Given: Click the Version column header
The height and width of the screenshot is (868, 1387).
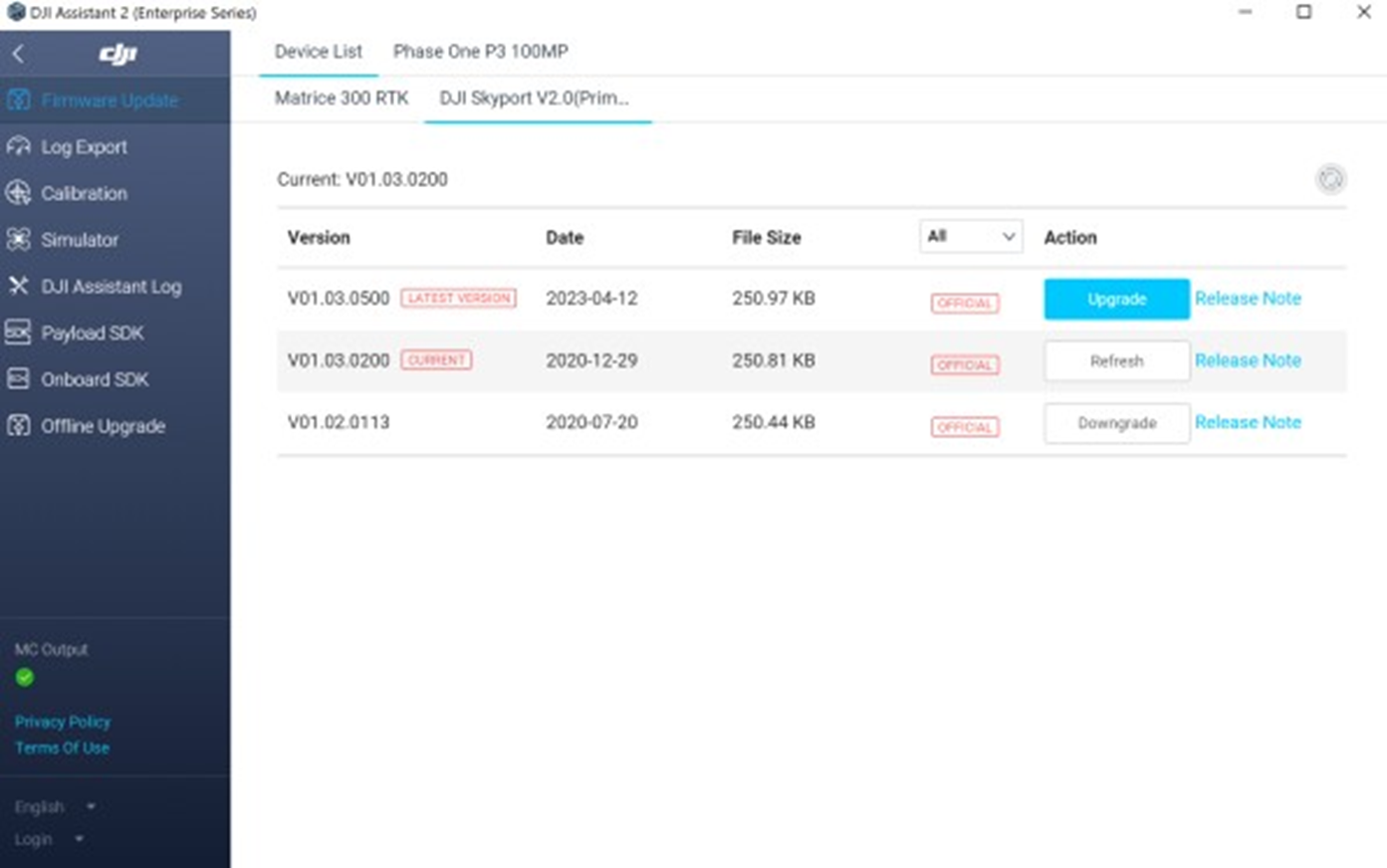Looking at the screenshot, I should click(319, 237).
